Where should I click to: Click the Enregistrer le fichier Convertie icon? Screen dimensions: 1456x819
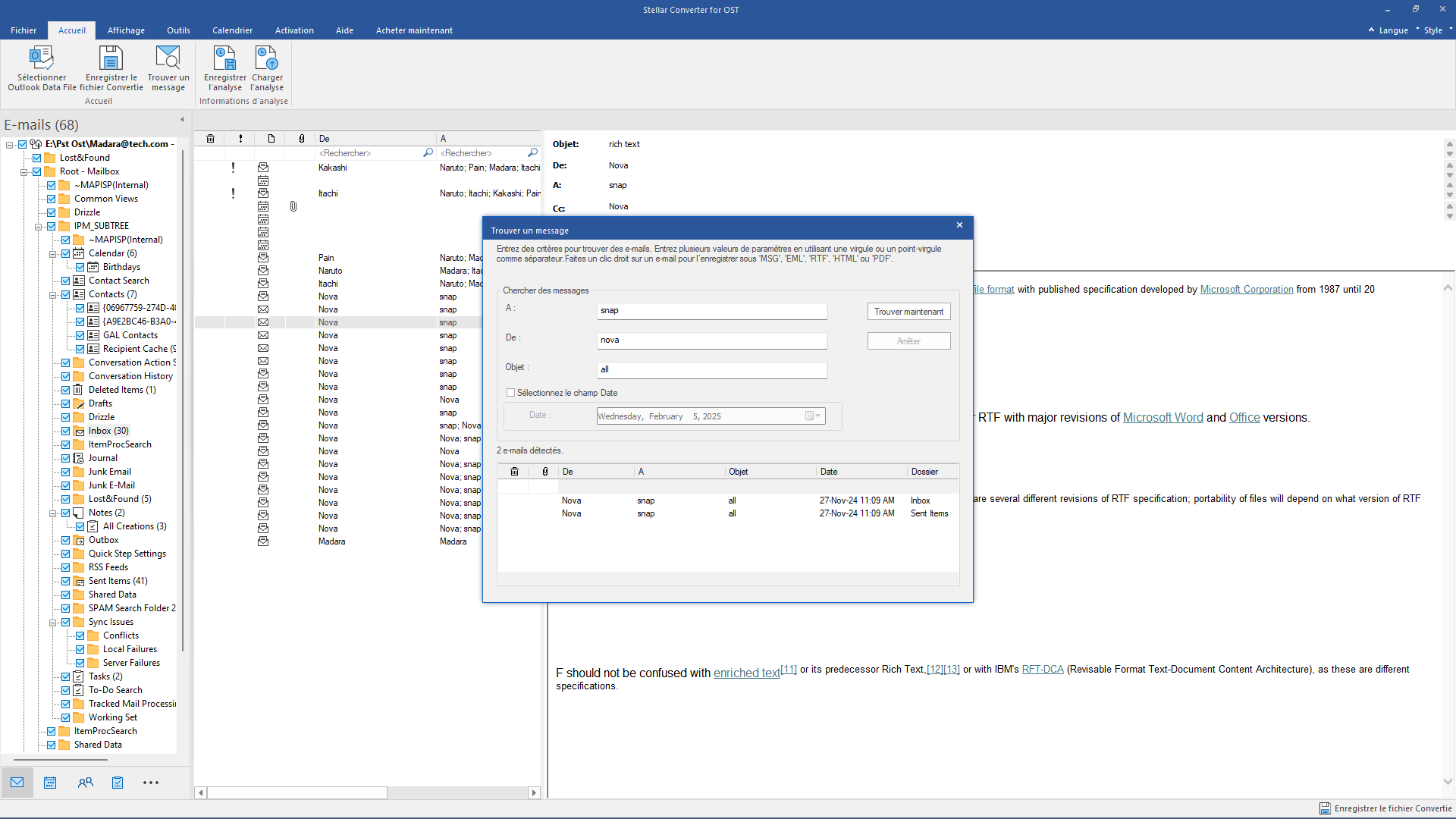pyautogui.click(x=1322, y=808)
